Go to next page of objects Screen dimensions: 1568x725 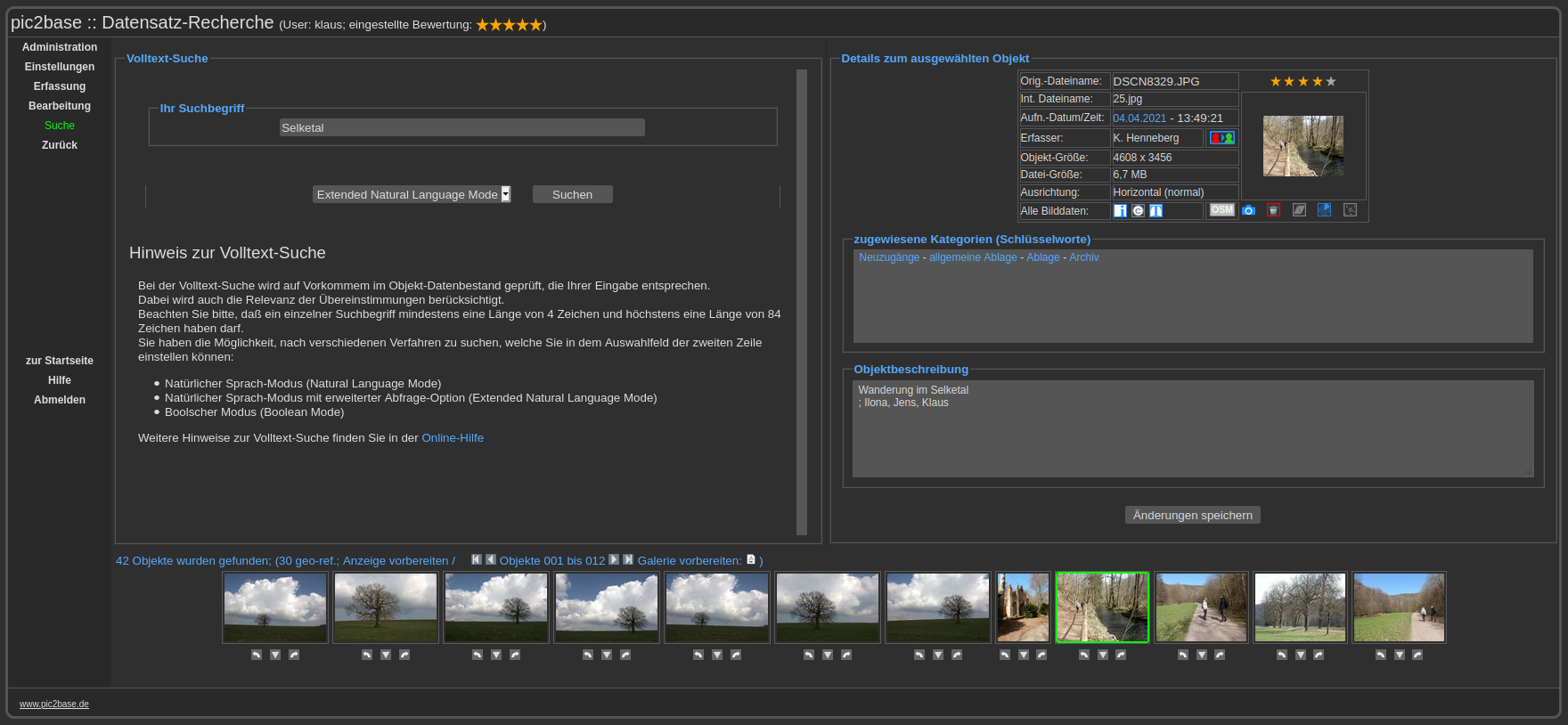point(614,559)
